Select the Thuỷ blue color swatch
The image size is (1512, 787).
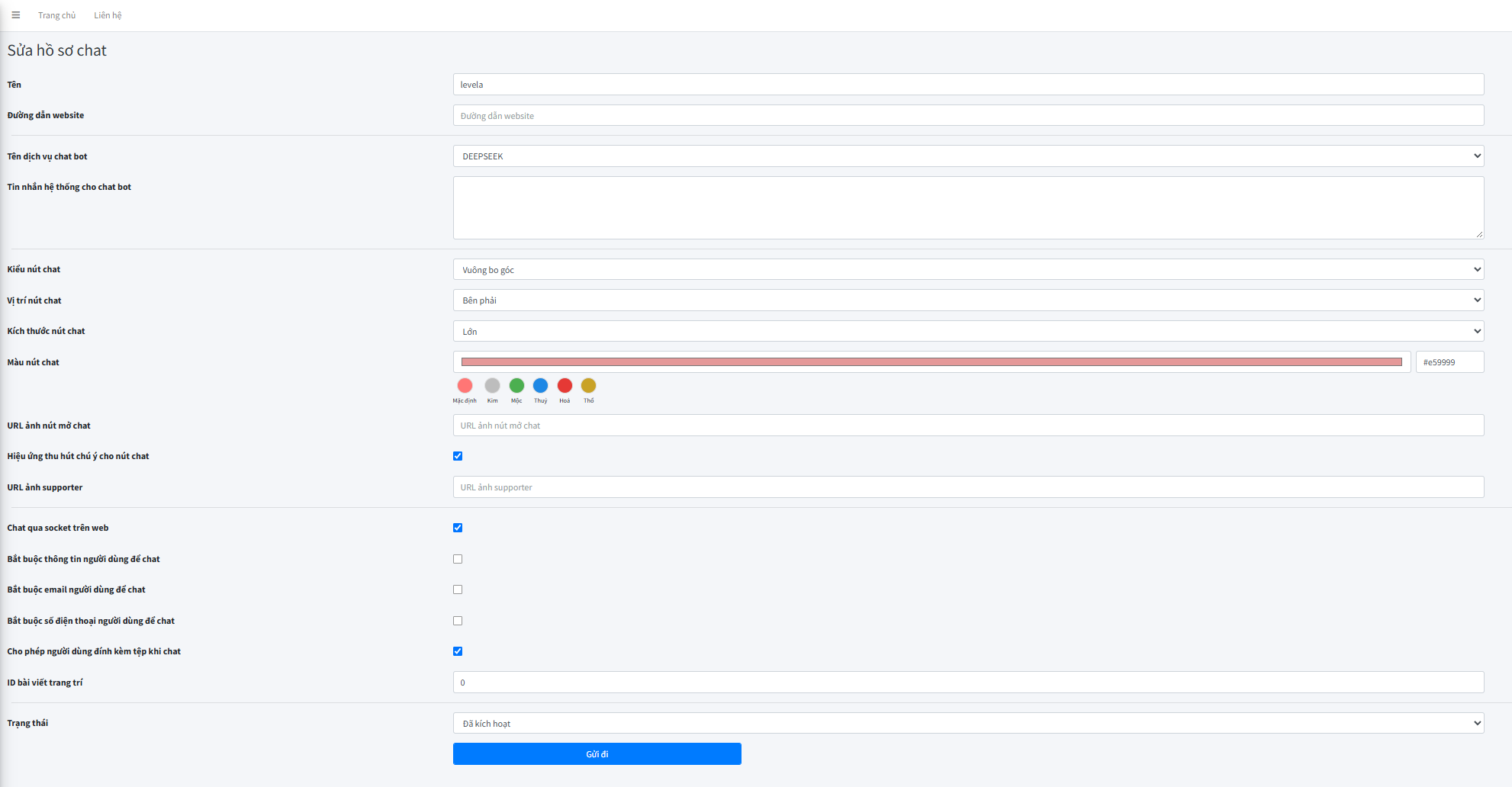point(540,386)
